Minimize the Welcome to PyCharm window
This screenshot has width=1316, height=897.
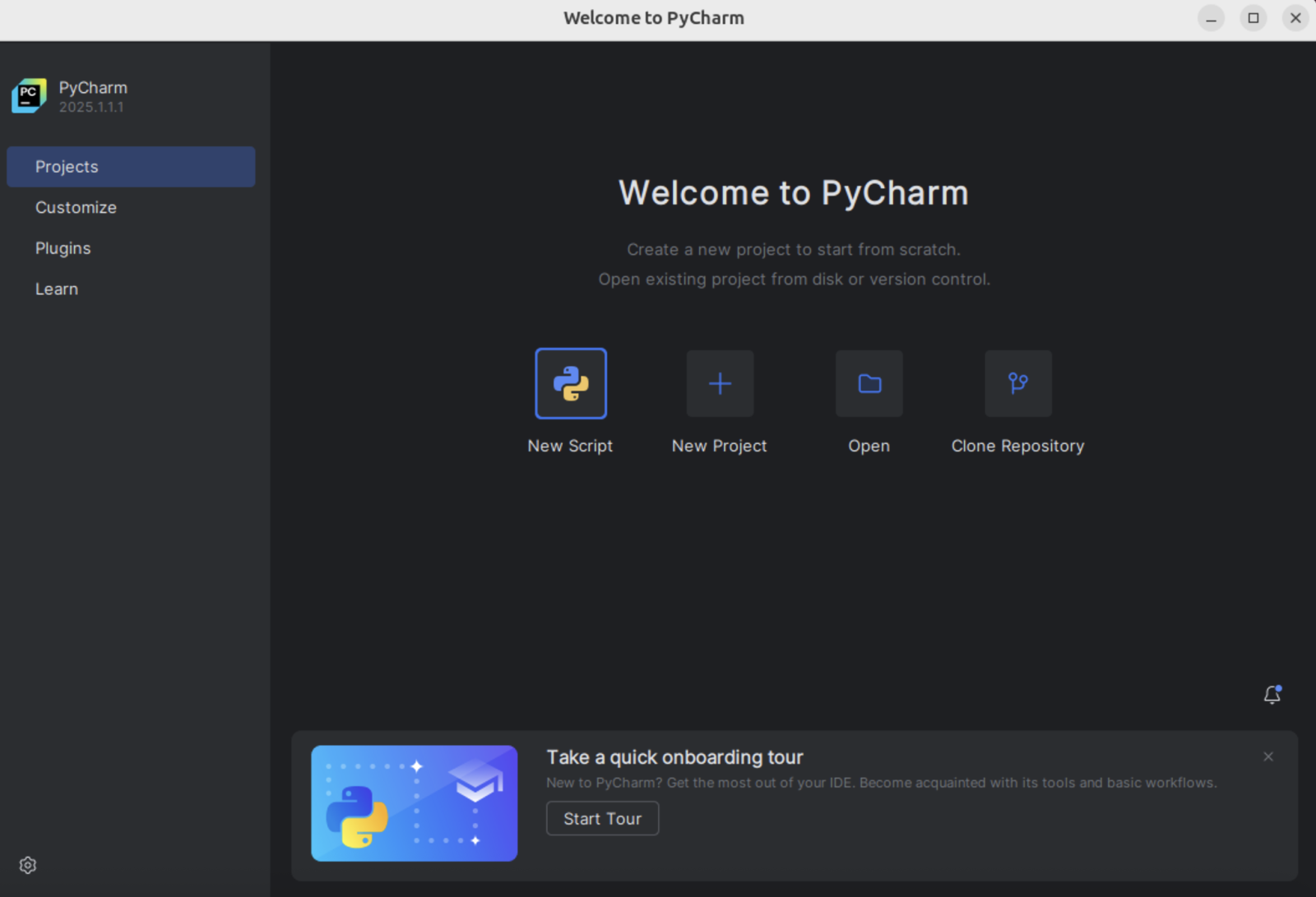(x=1212, y=18)
